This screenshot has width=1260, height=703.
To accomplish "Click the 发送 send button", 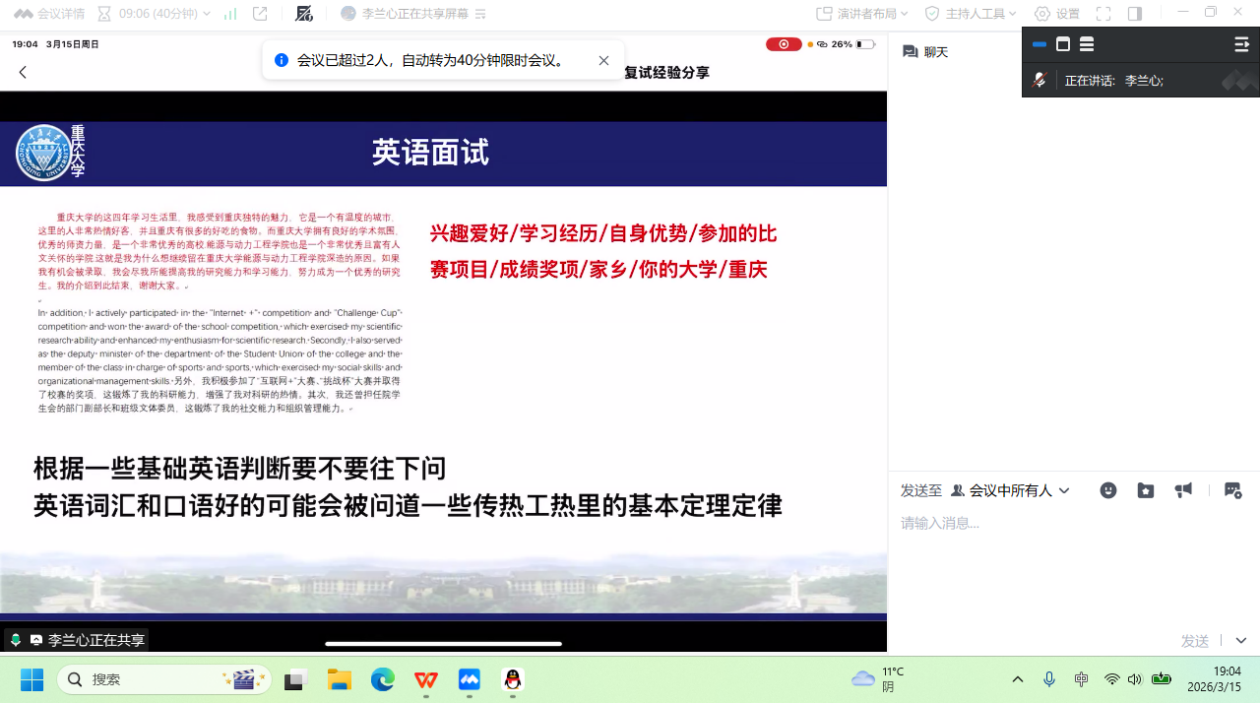I will click(1194, 641).
